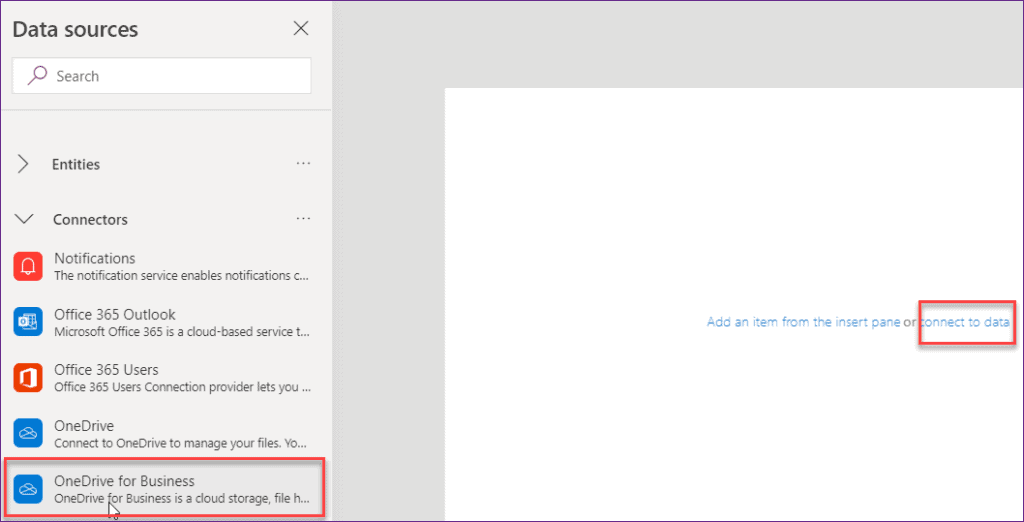Image resolution: width=1024 pixels, height=522 pixels.
Task: Click 'Connect to OneDrive to manage' description
Action: [180, 443]
